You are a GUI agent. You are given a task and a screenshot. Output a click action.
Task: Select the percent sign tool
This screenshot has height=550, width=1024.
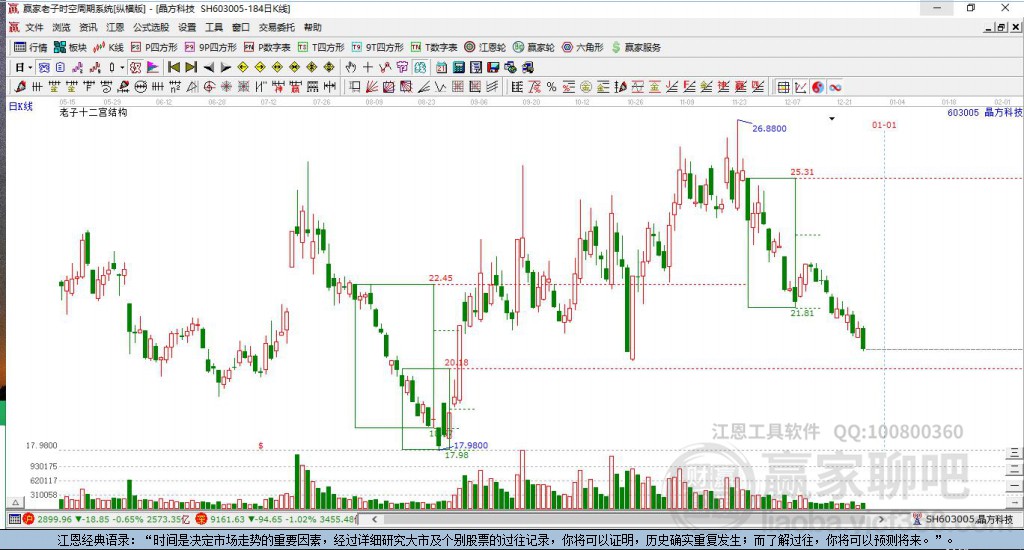(552, 87)
